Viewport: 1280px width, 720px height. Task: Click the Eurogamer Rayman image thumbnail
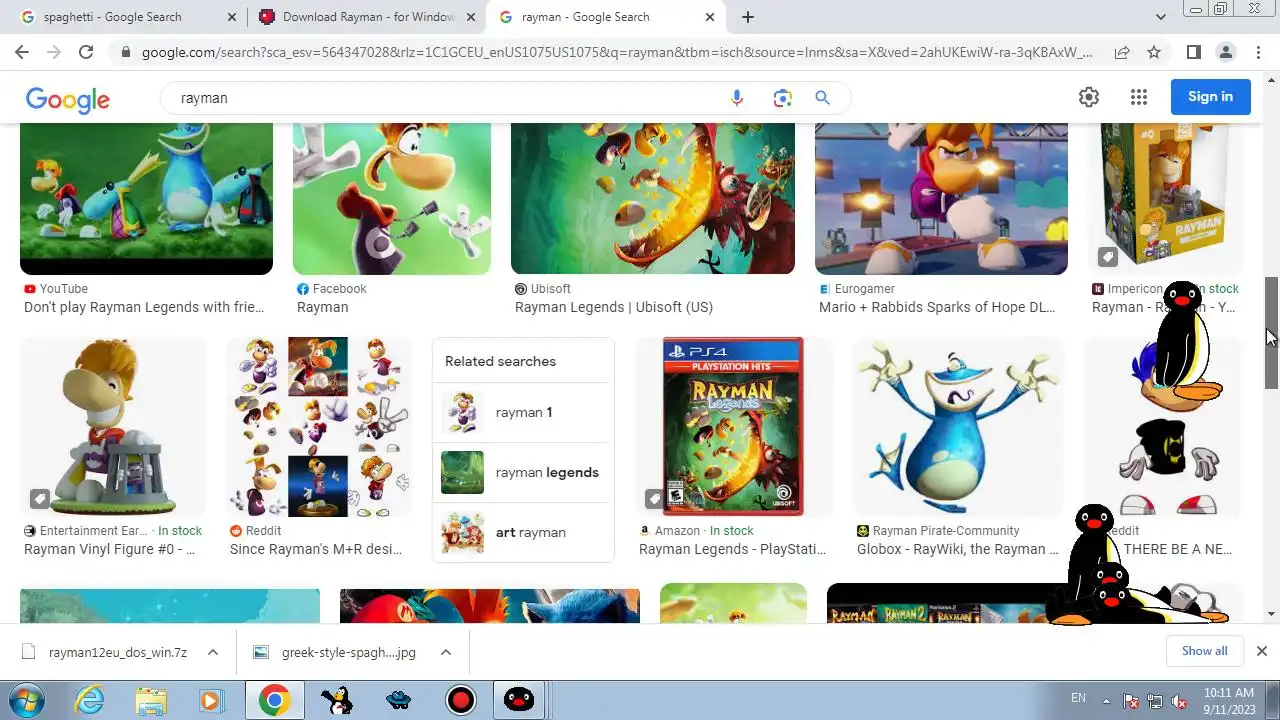[x=941, y=198]
